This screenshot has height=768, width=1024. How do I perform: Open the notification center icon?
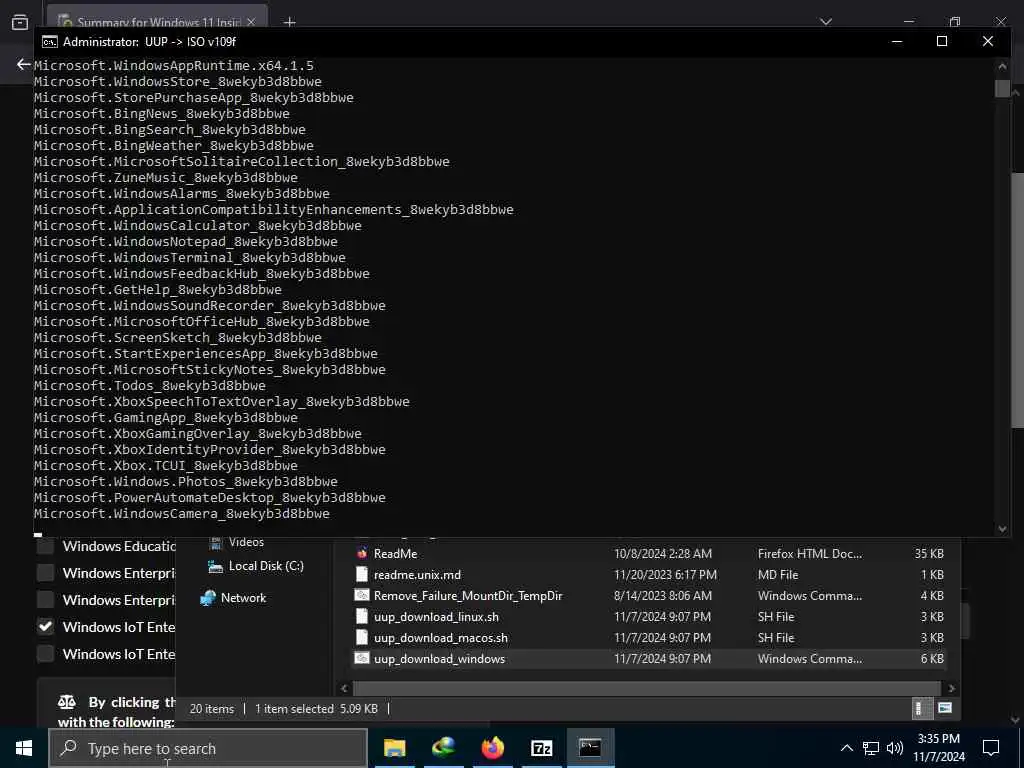point(991,748)
